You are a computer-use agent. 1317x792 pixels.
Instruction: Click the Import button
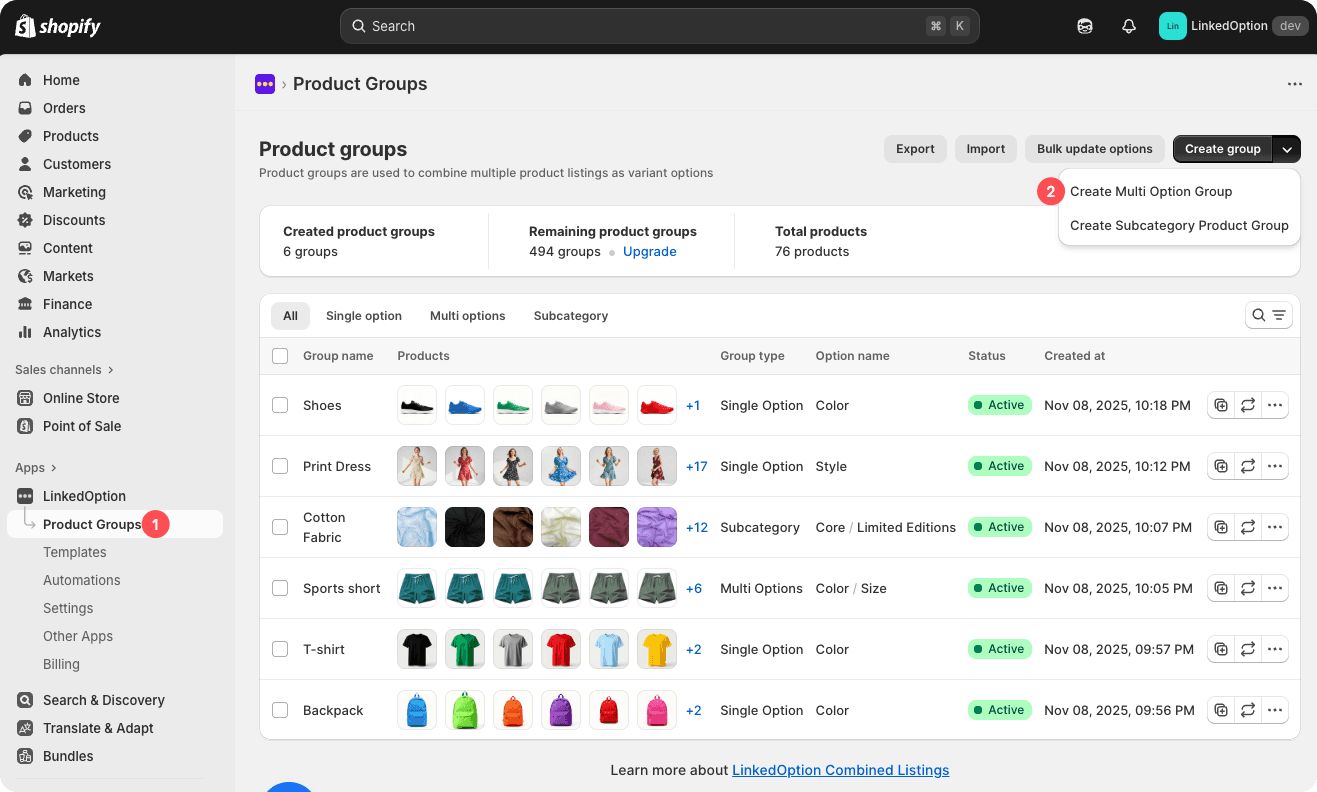986,149
